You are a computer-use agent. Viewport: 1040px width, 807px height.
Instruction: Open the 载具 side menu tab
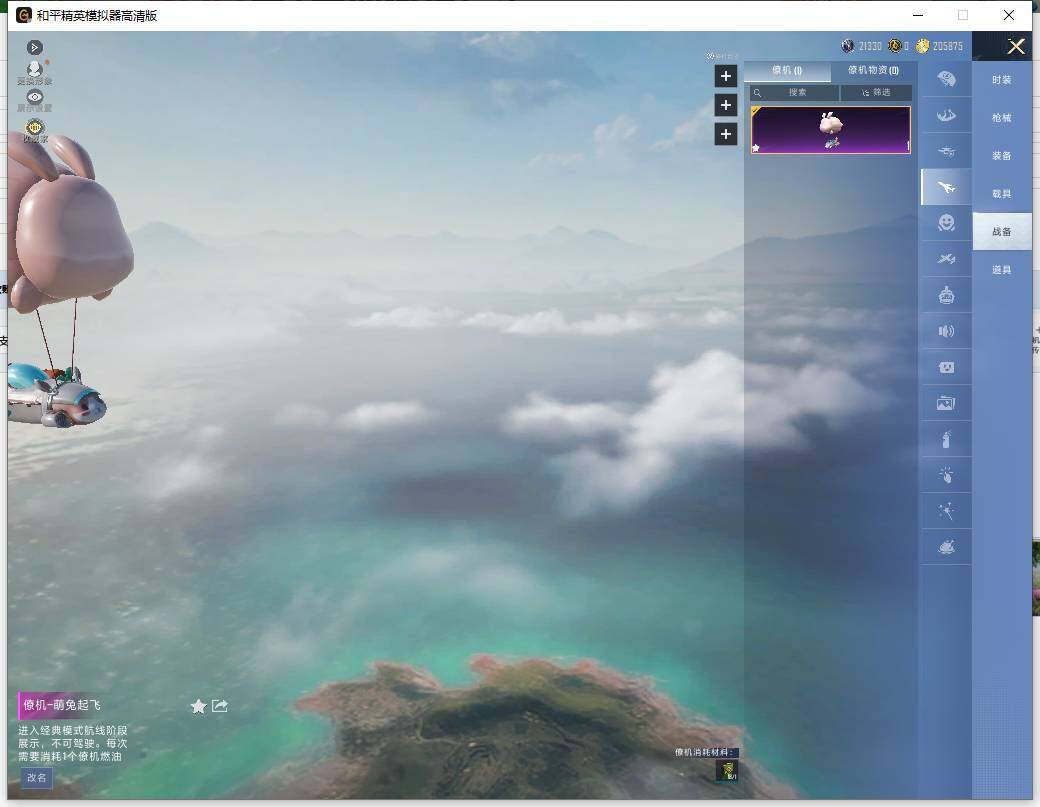click(1002, 194)
